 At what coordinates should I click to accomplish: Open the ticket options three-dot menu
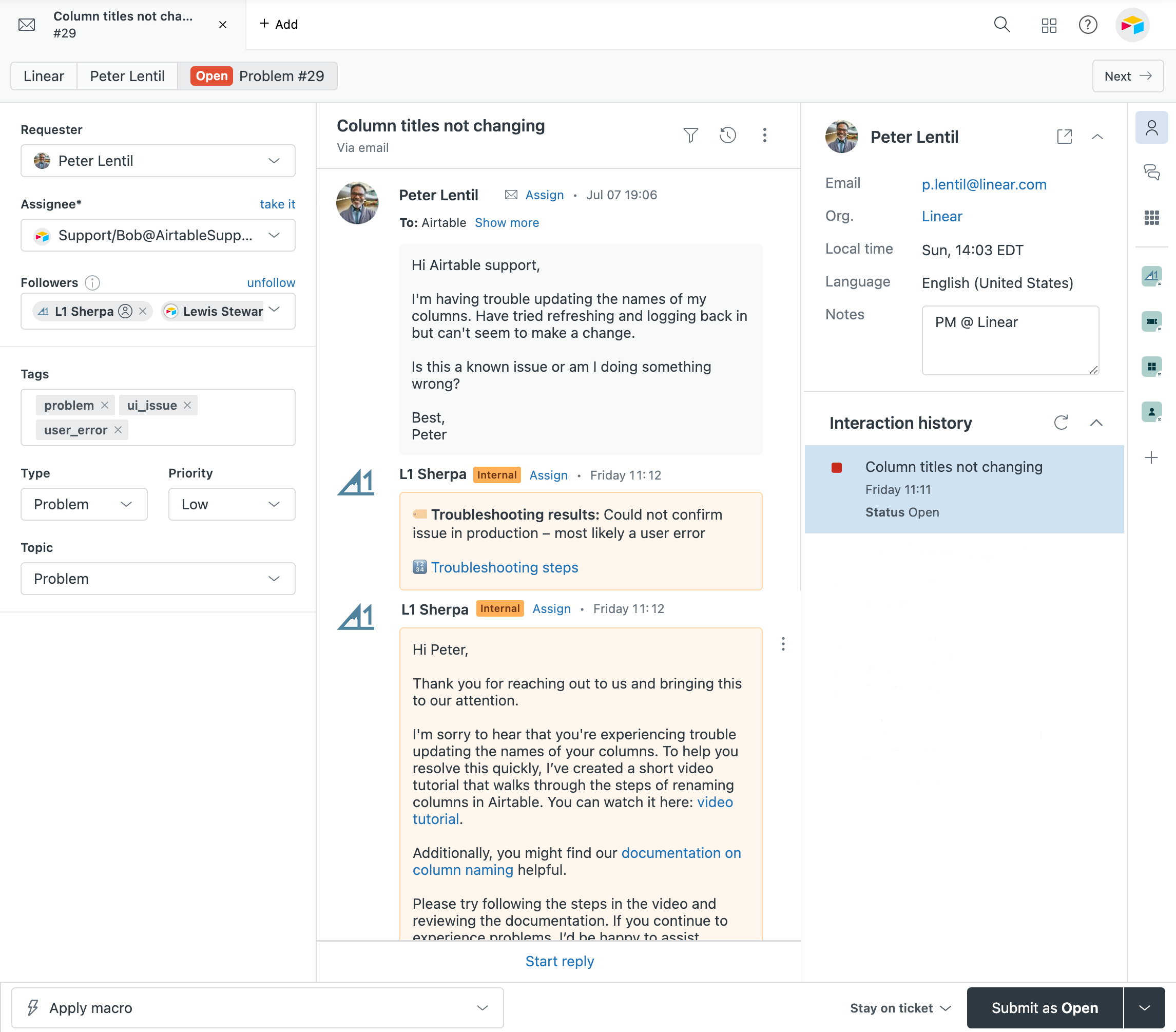[765, 135]
